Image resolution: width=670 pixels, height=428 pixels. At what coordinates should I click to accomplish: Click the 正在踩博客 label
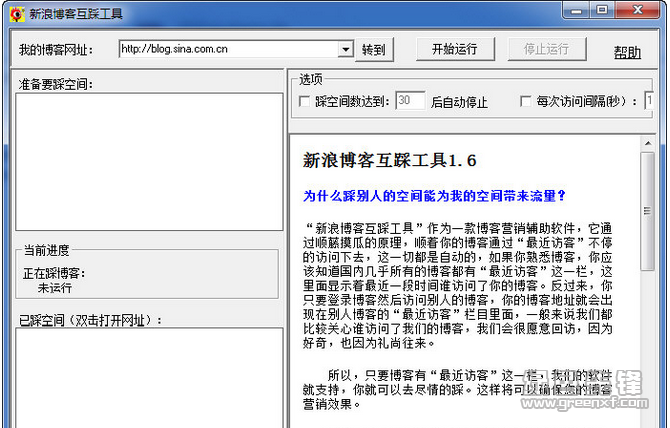(54, 273)
